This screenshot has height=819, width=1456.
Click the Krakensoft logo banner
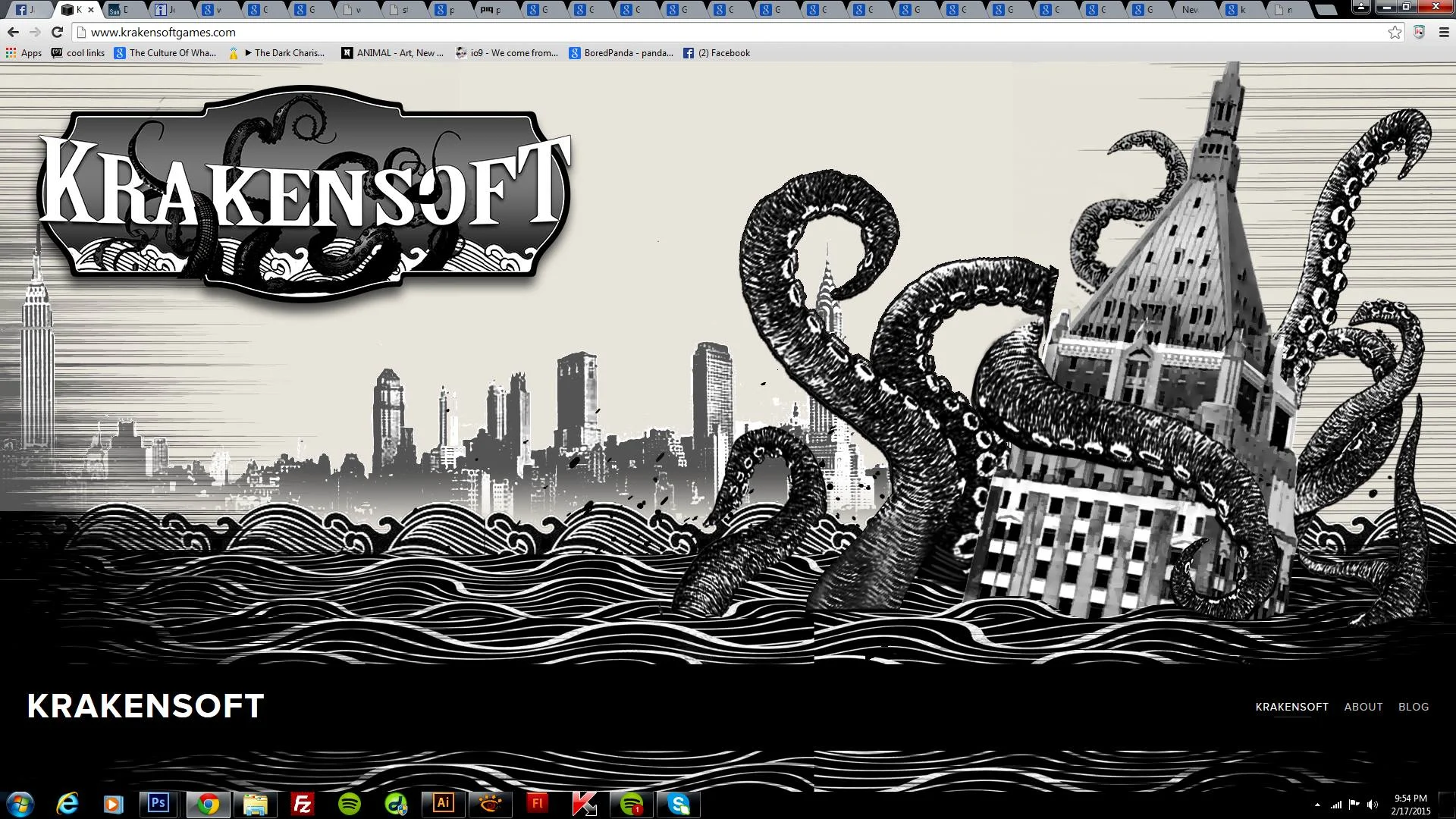pos(304,193)
